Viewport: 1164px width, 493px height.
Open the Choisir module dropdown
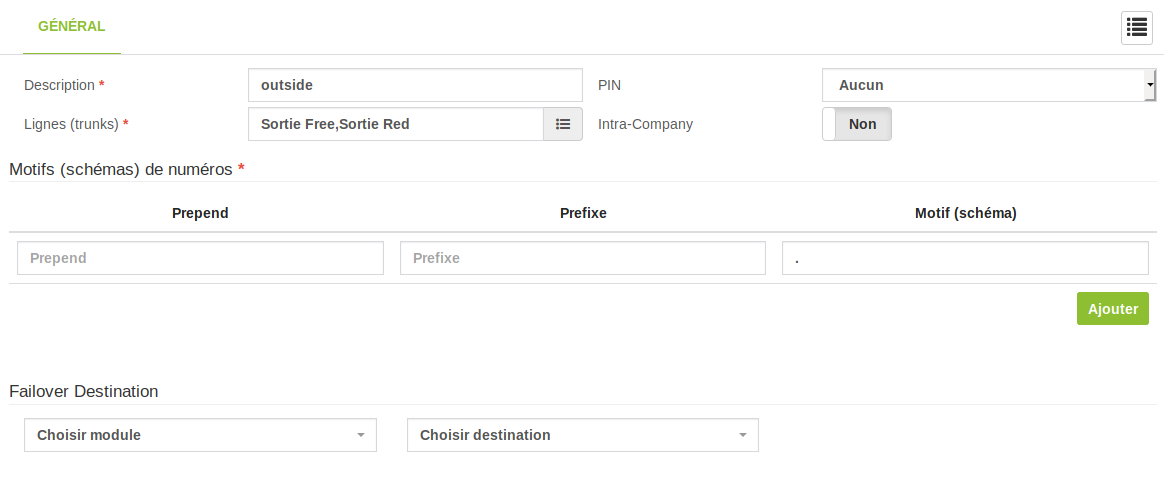pyautogui.click(x=200, y=435)
